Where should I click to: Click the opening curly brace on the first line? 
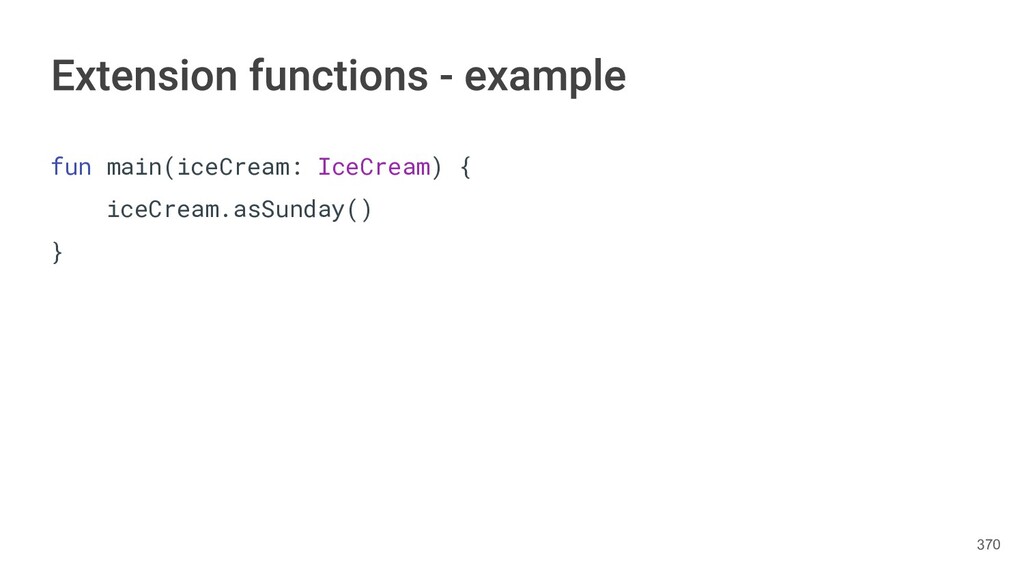(464, 167)
